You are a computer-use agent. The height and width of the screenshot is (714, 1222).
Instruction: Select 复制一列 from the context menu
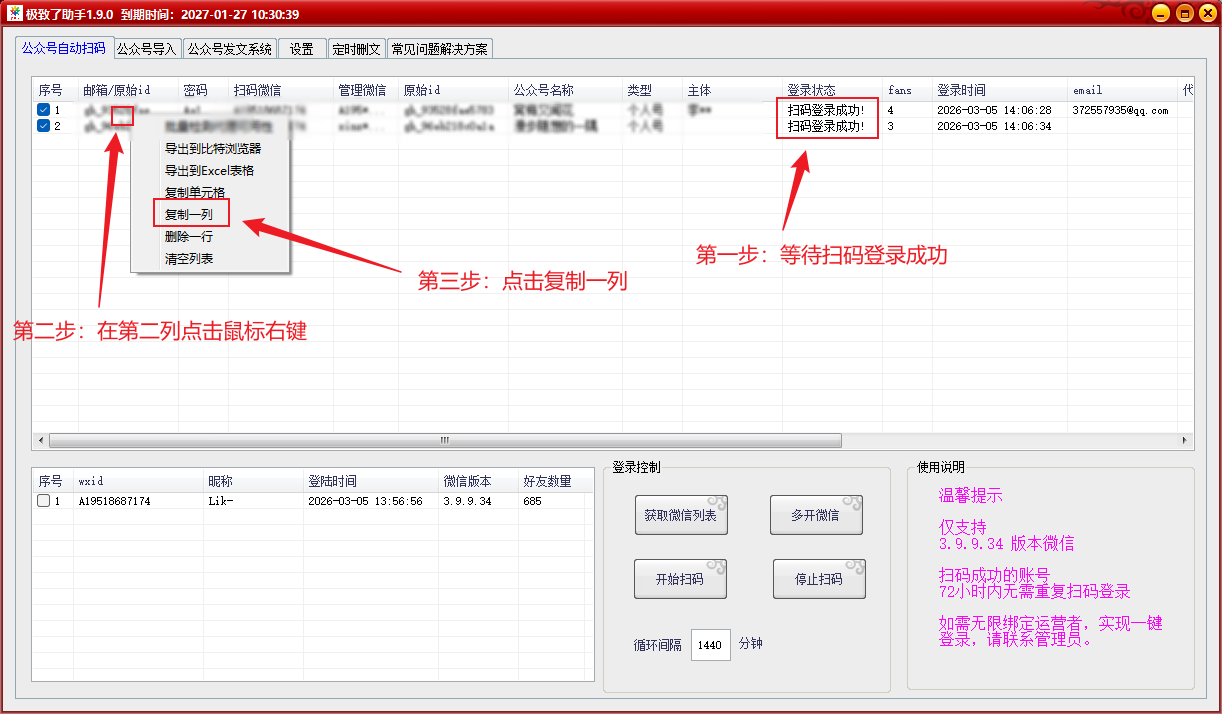189,214
